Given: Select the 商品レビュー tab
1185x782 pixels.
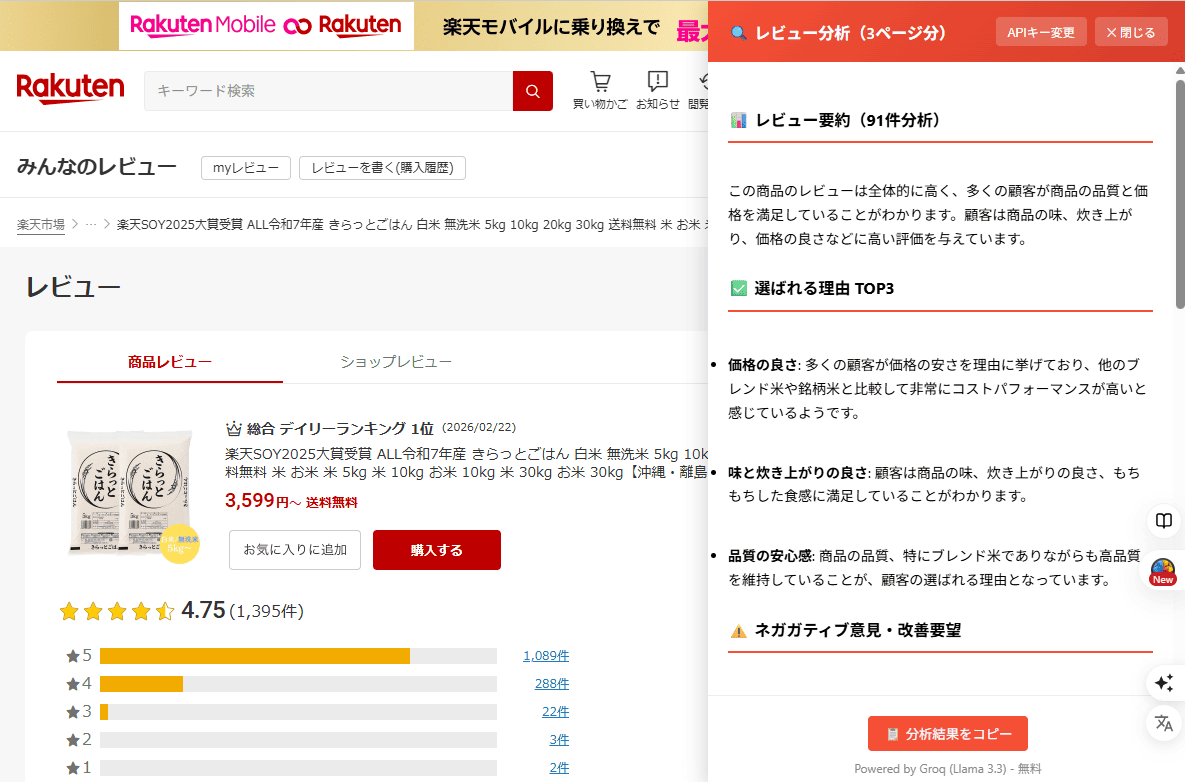Looking at the screenshot, I should tap(170, 361).
